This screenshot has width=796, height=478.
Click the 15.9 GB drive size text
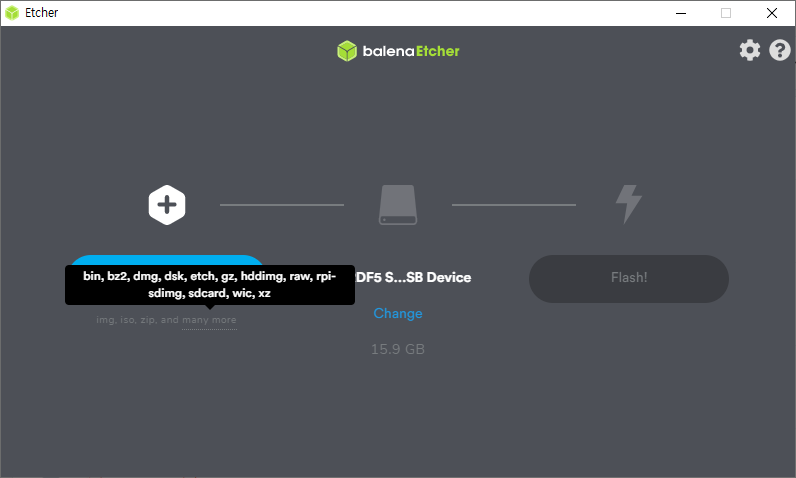pos(398,349)
